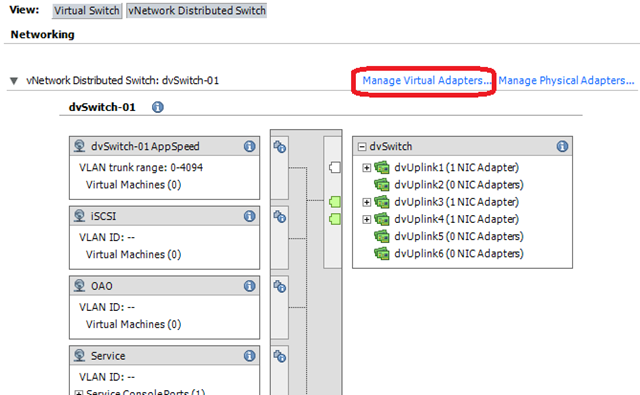Viewport: 640px width, 395px height.
Task: Select the dvSwitch-01 AppSpeed port group title
Action: [x=145, y=146]
